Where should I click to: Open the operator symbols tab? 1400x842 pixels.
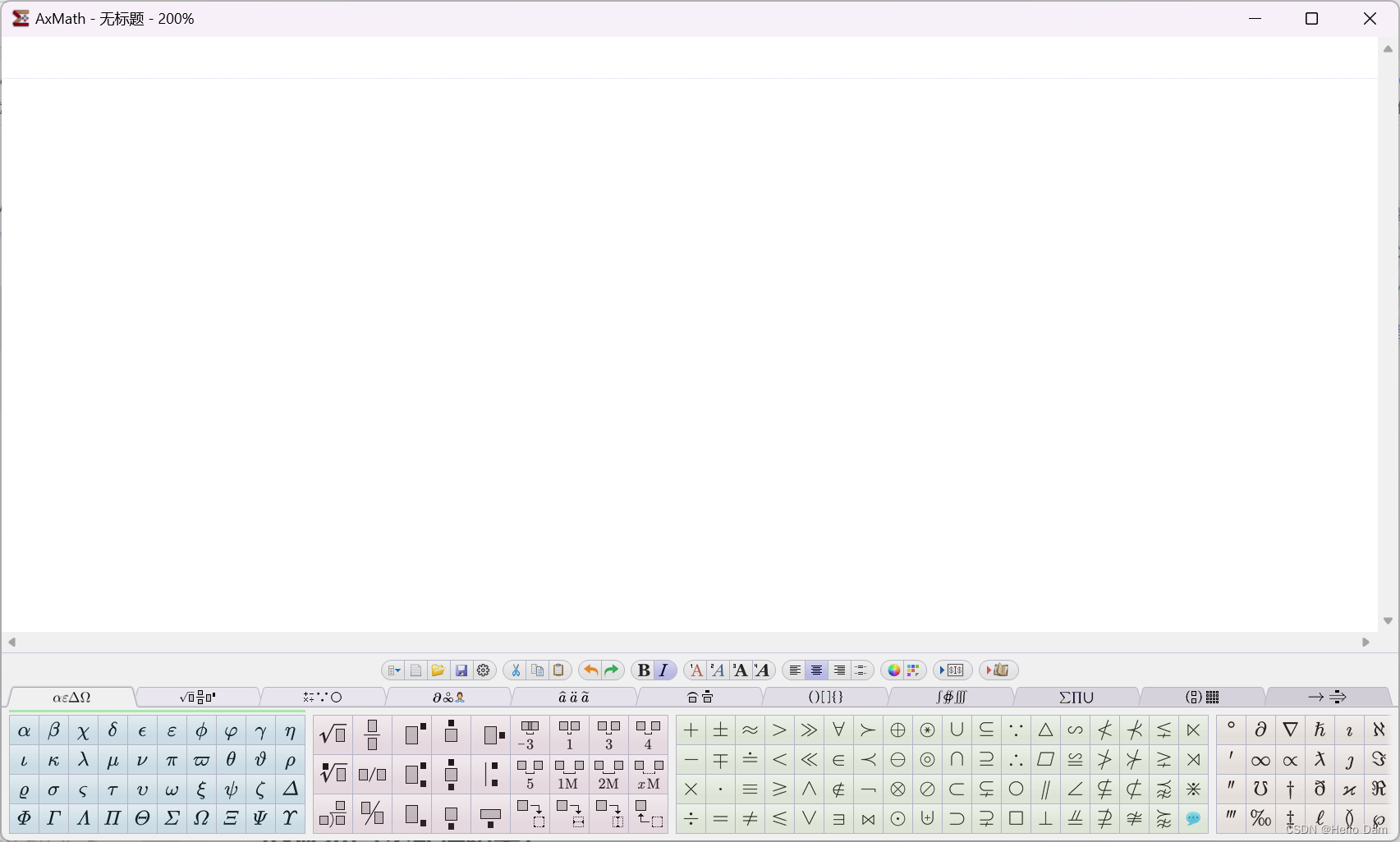pos(323,698)
